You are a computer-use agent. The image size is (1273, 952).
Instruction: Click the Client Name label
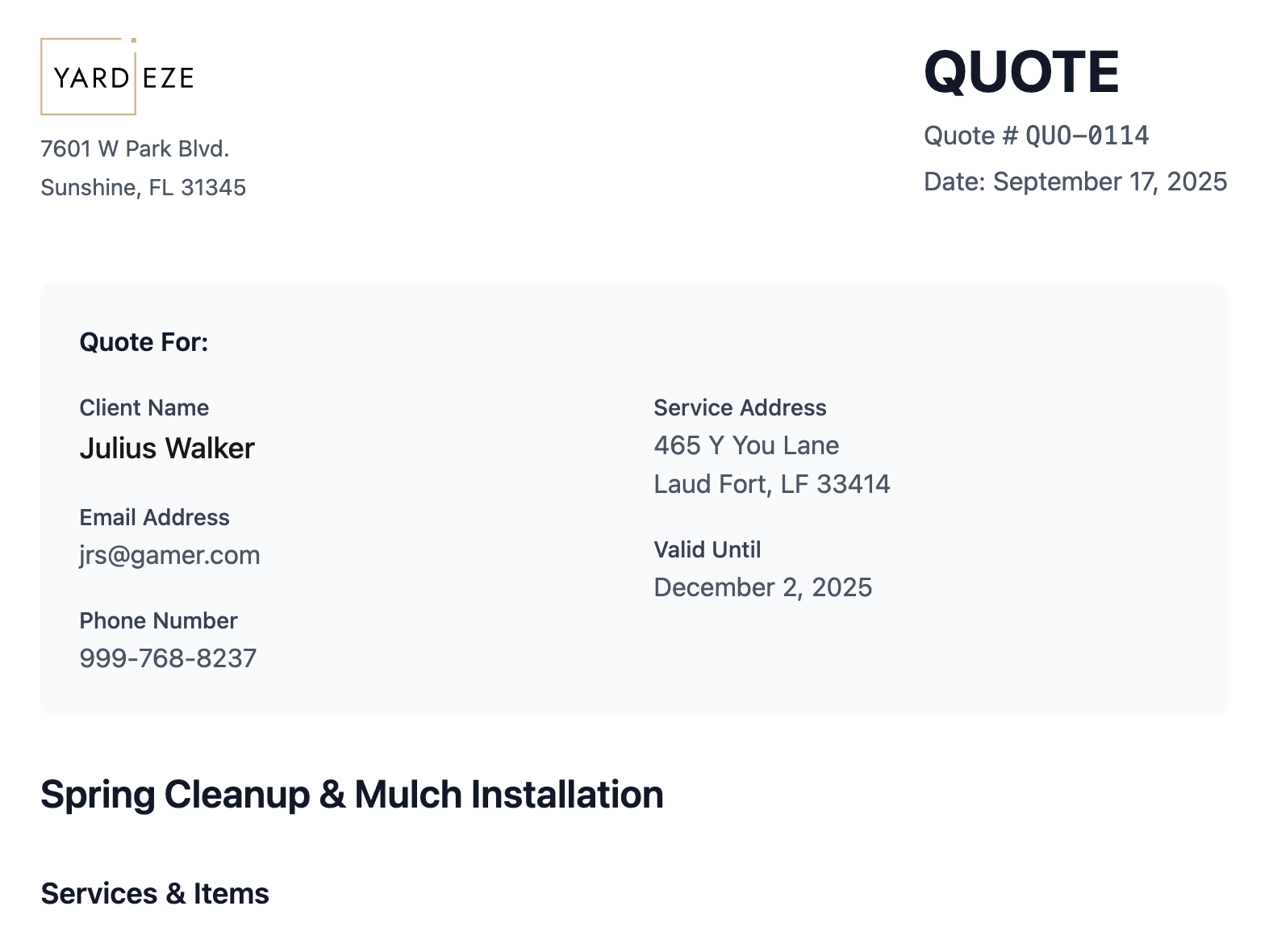tap(144, 407)
